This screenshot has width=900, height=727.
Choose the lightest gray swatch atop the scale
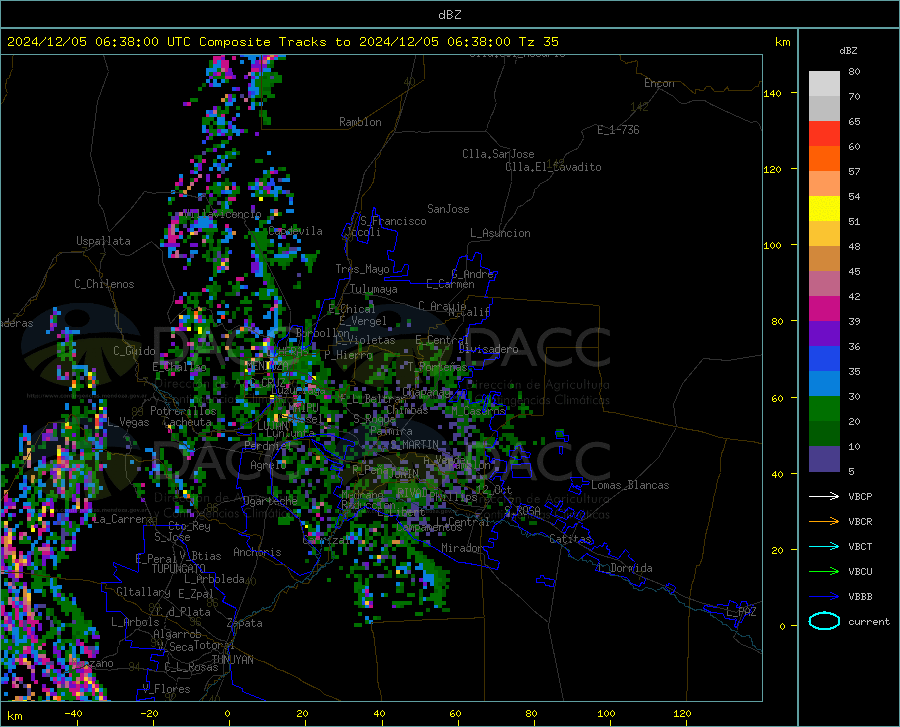coord(824,84)
